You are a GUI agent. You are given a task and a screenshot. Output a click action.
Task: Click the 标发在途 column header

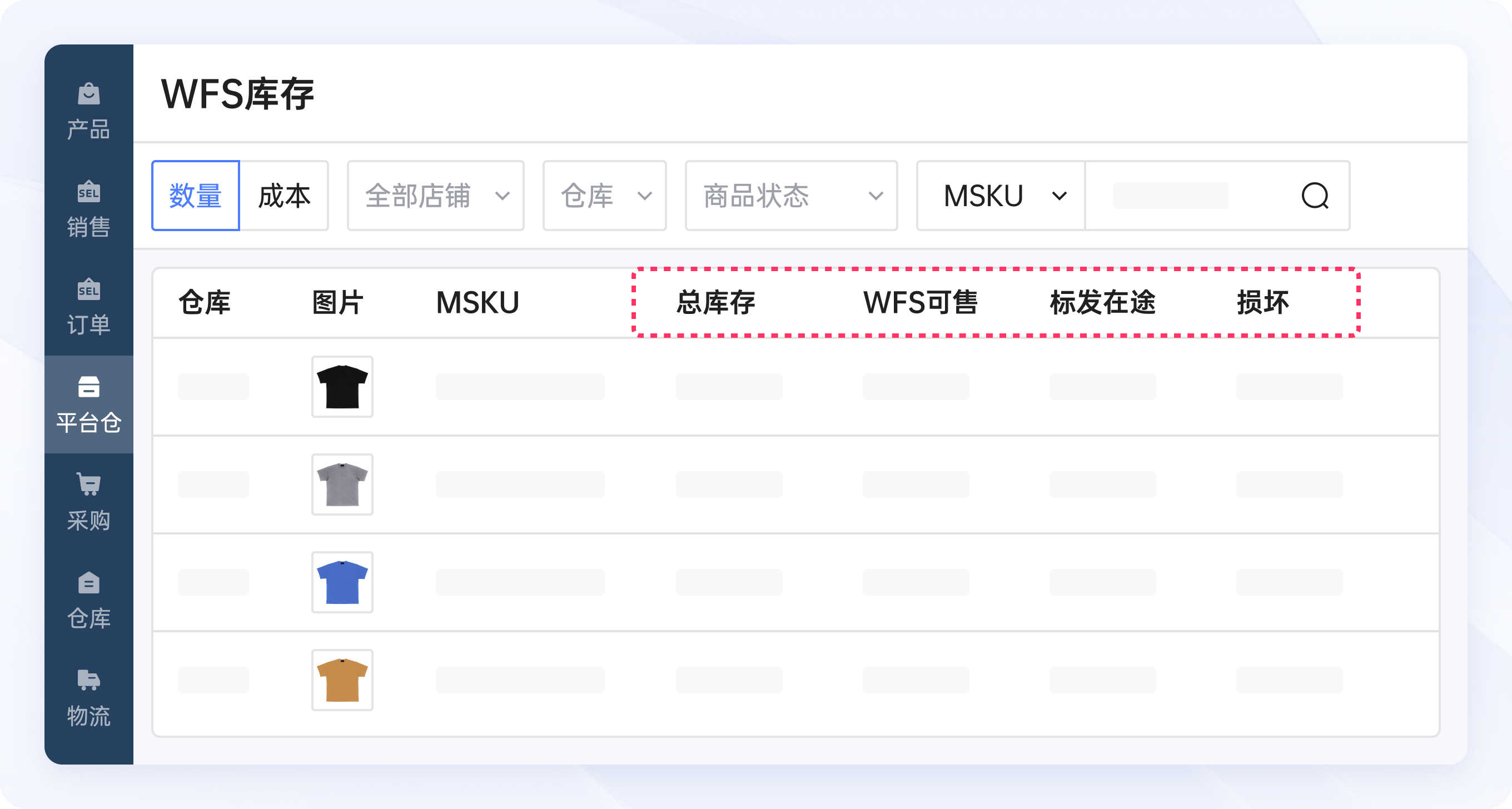pos(1103,303)
